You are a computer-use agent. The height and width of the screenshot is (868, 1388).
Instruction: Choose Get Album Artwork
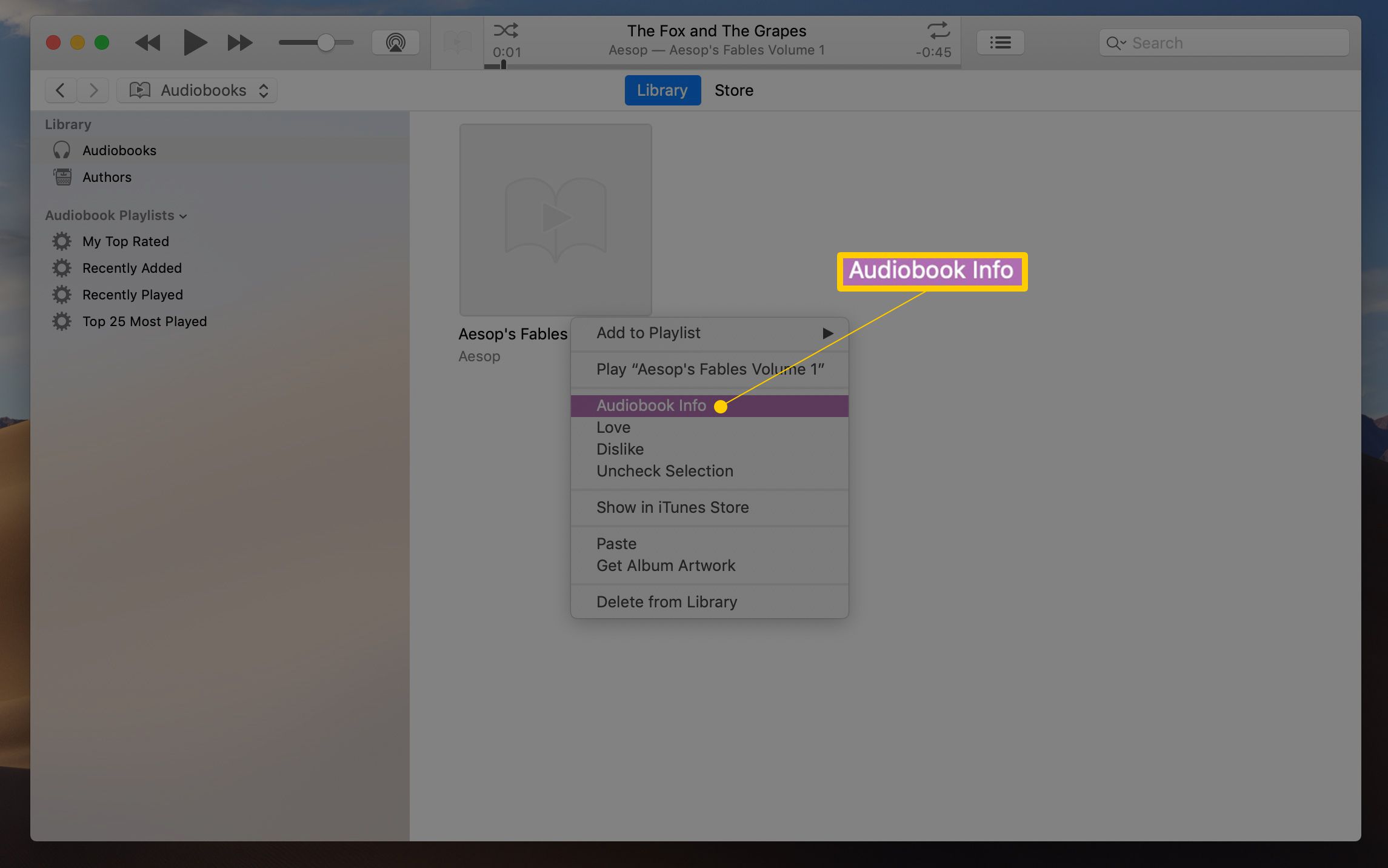[709, 566]
